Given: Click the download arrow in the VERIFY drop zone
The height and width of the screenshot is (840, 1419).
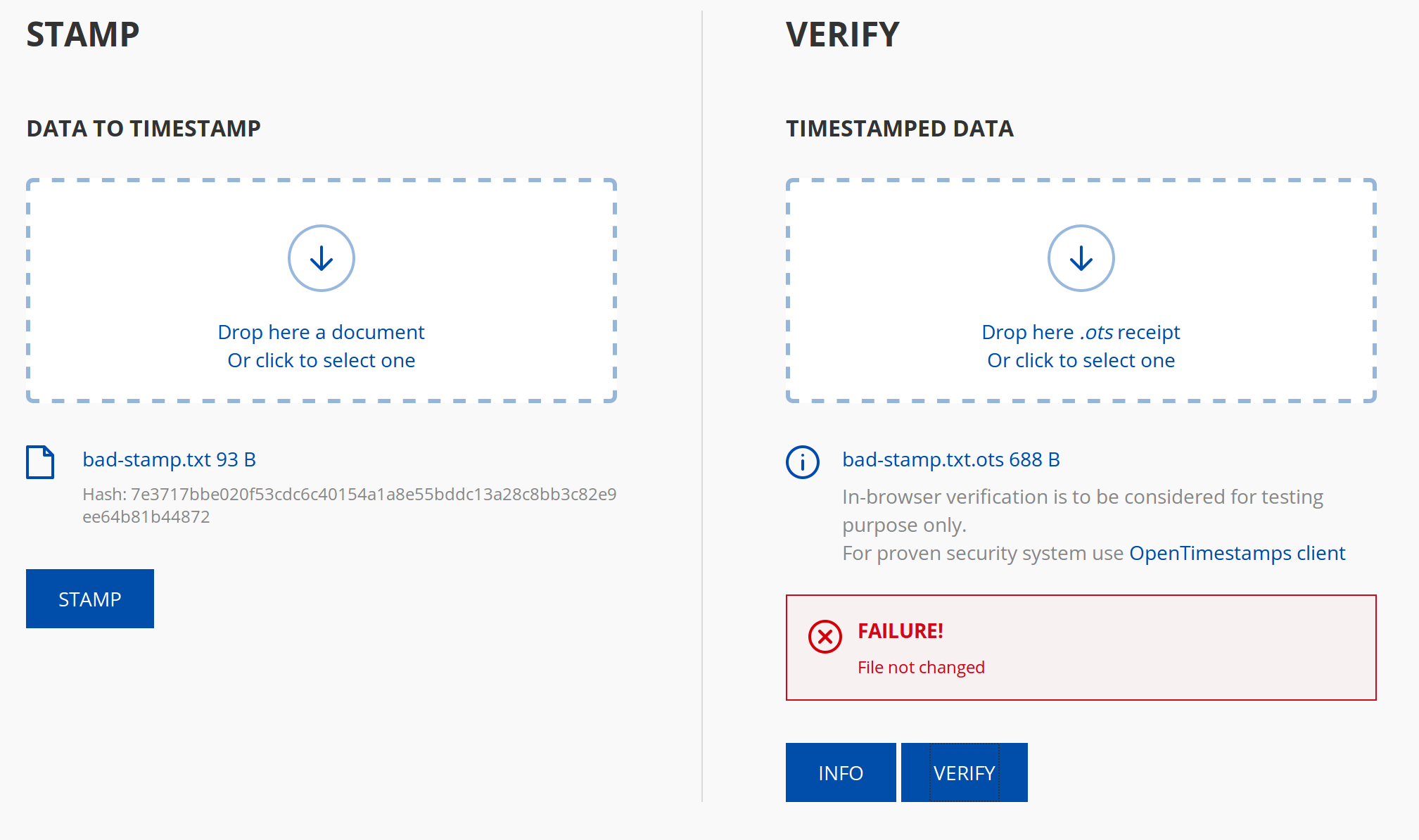Looking at the screenshot, I should point(1081,257).
